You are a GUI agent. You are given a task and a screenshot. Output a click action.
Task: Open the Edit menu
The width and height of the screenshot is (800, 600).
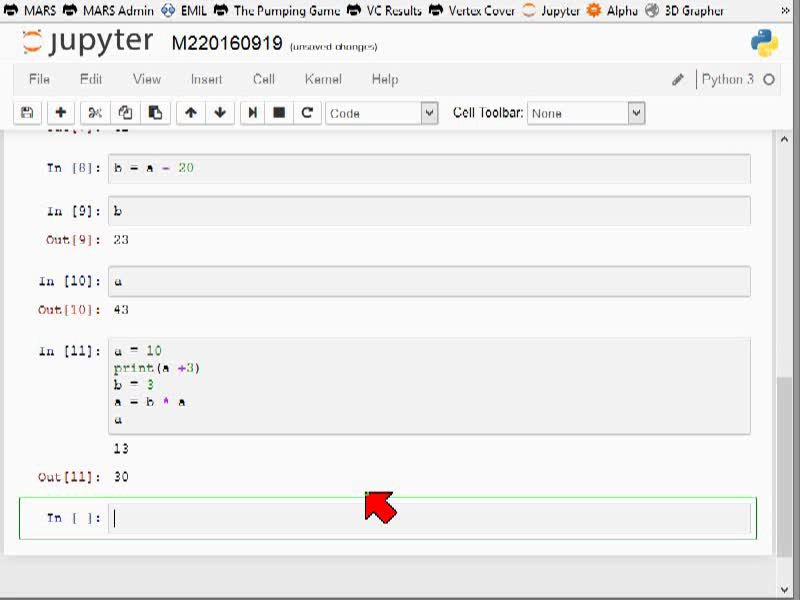click(x=91, y=80)
